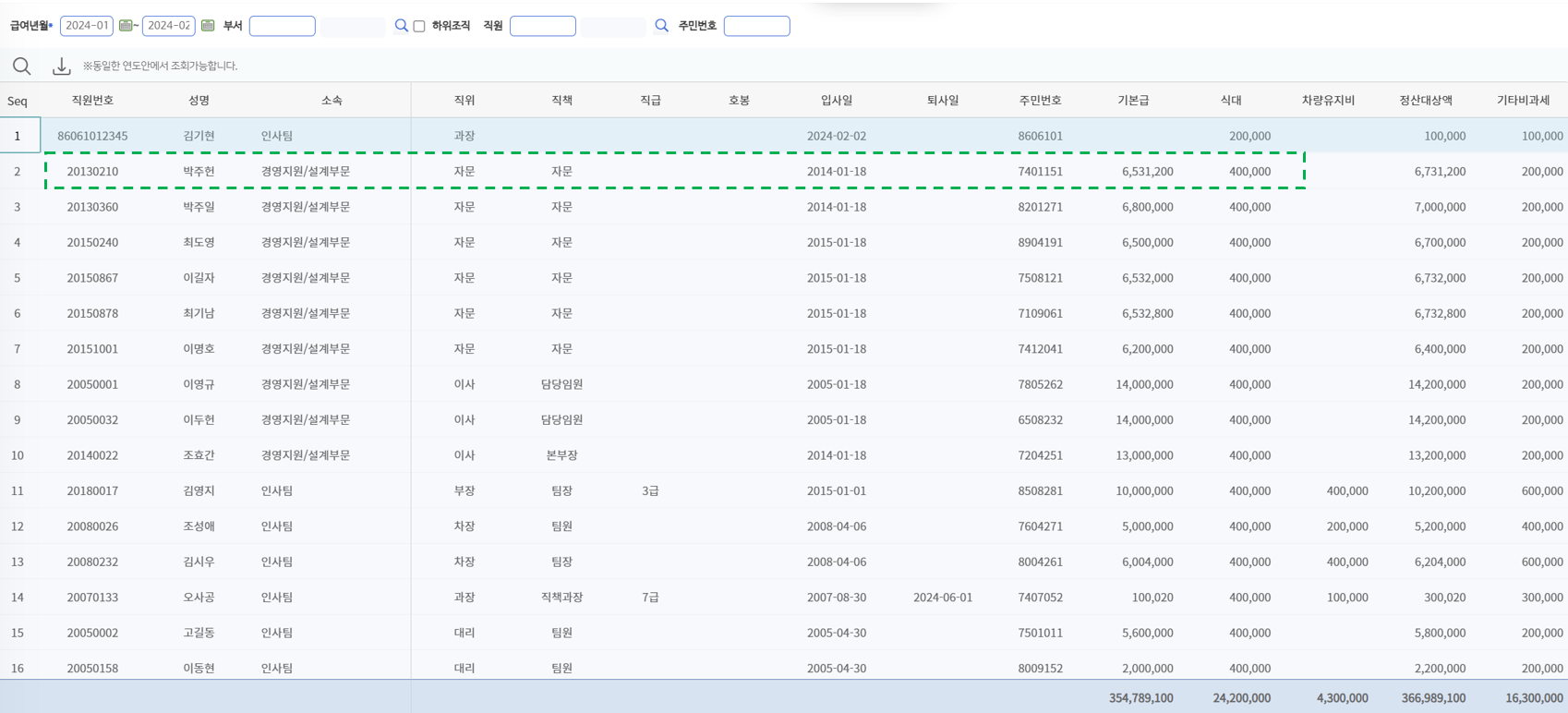The width and height of the screenshot is (1568, 713).
Task: Click the 호봉 column header
Action: pyautogui.click(x=739, y=100)
